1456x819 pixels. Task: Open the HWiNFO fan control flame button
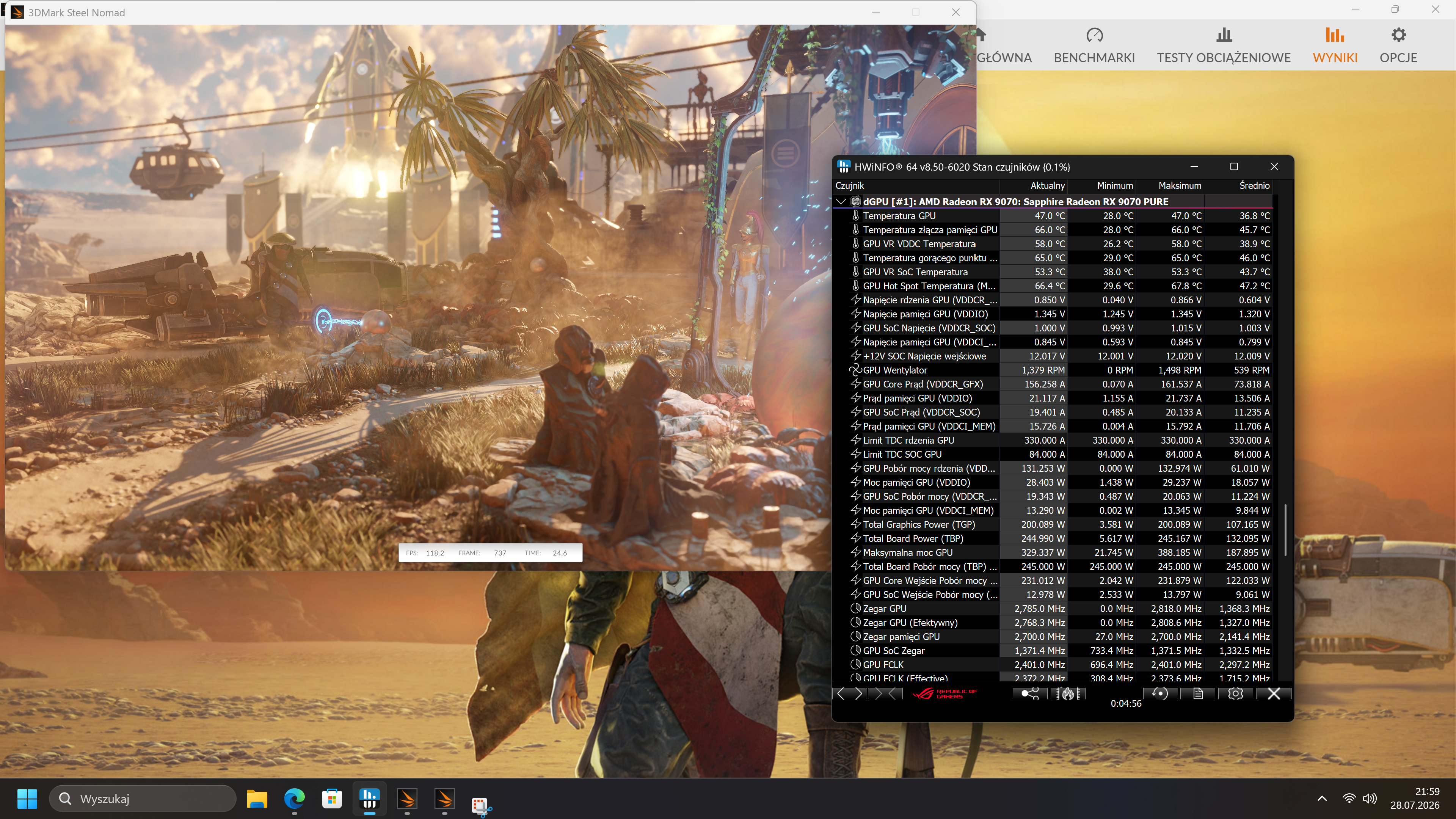[x=1068, y=693]
